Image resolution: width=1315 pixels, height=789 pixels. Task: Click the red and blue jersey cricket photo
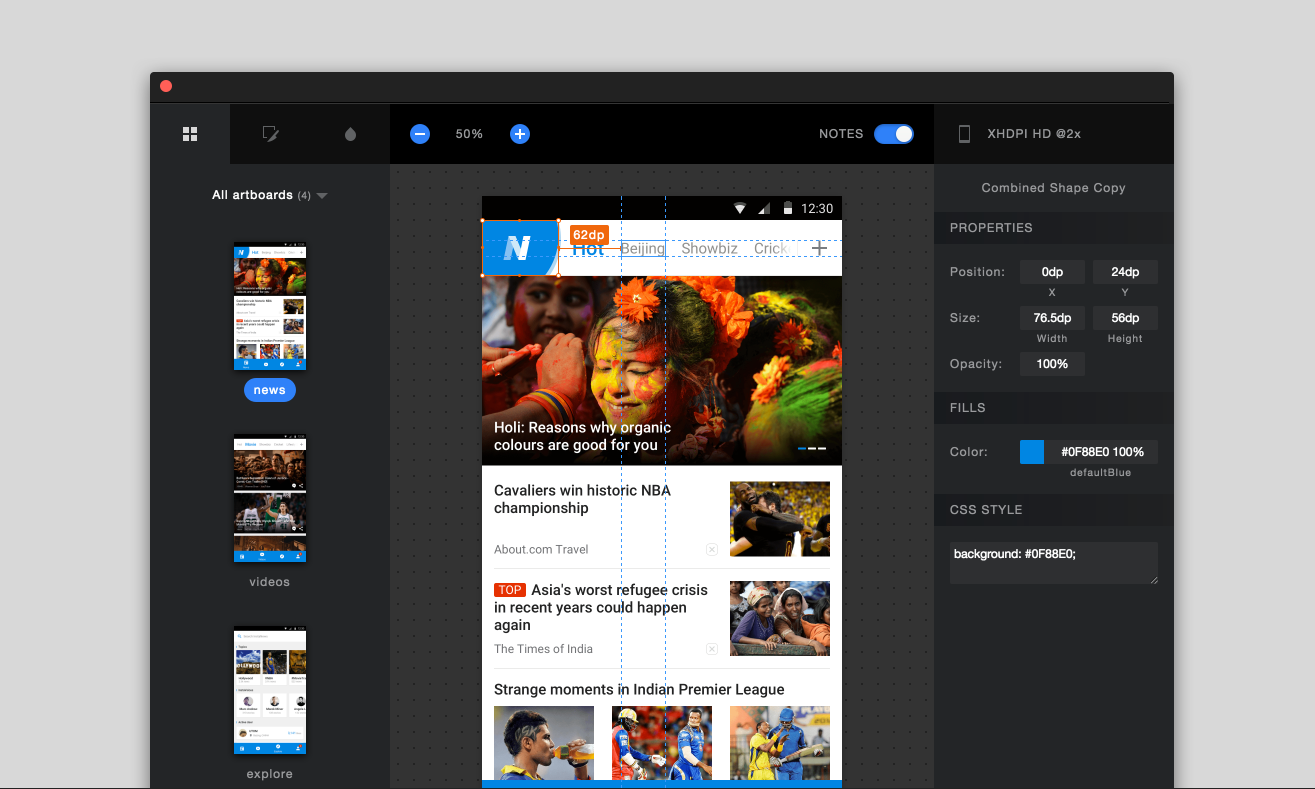point(662,743)
